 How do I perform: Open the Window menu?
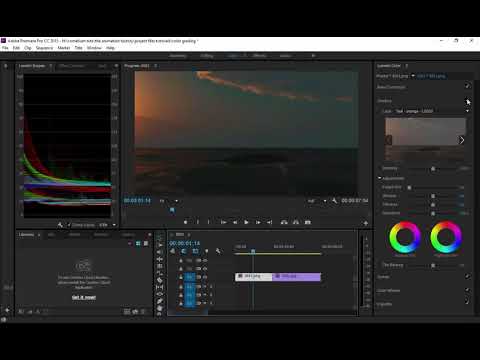point(94,48)
